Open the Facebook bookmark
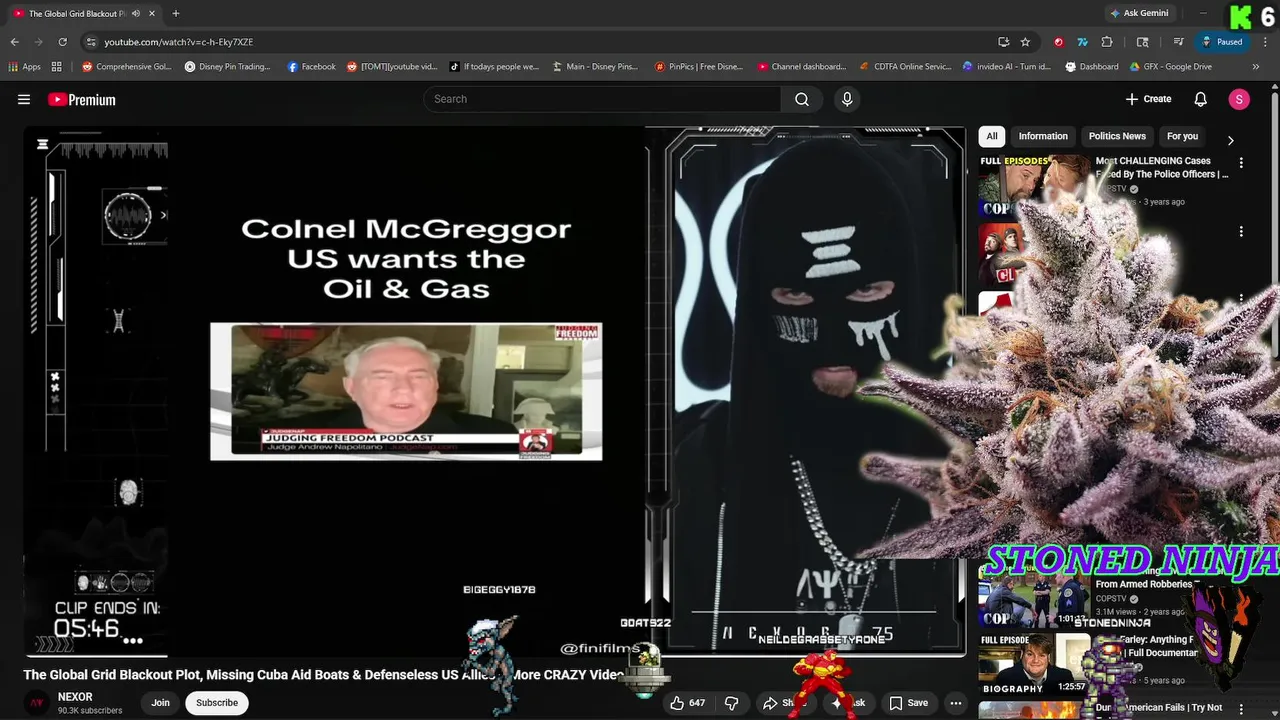The width and height of the screenshot is (1280, 720). pos(311,67)
